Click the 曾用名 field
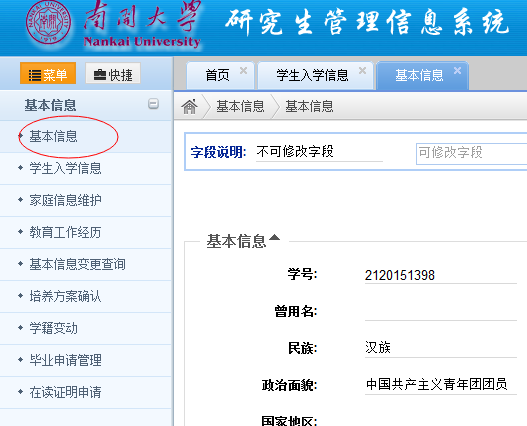 (x=441, y=311)
